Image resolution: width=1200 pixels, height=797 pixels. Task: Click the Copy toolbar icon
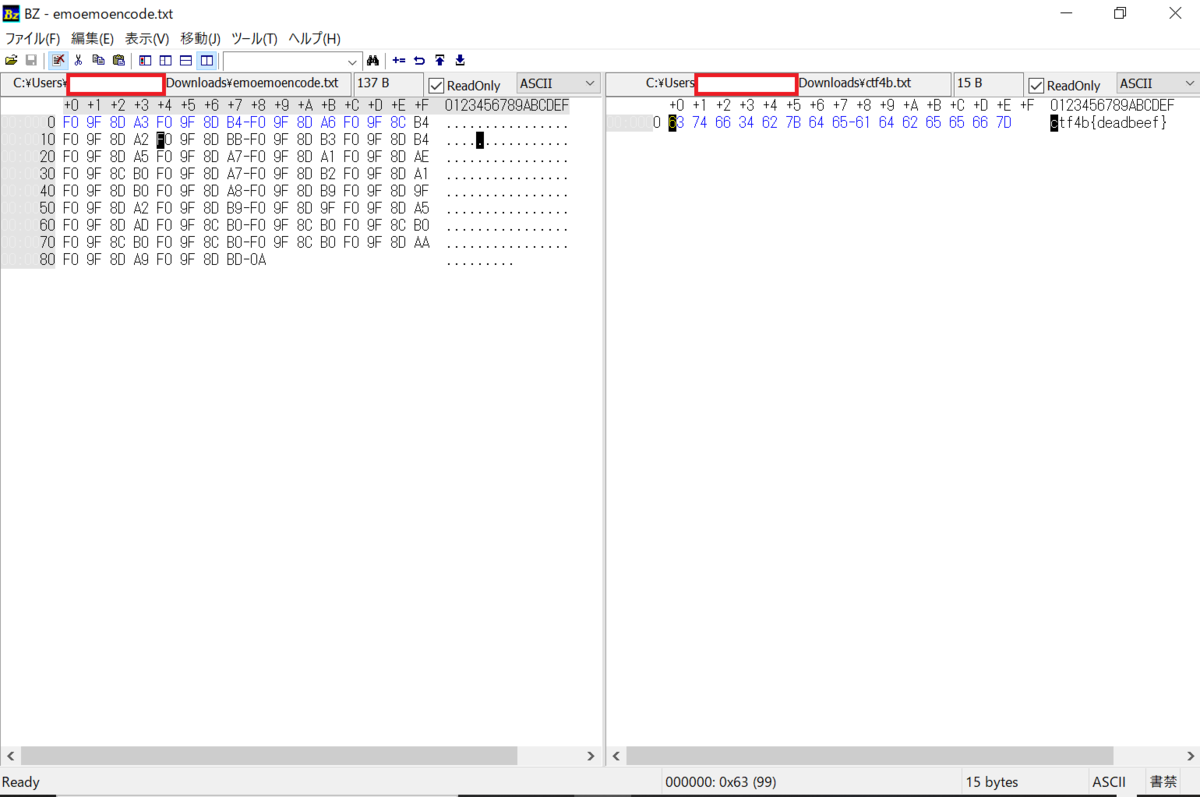(x=99, y=60)
